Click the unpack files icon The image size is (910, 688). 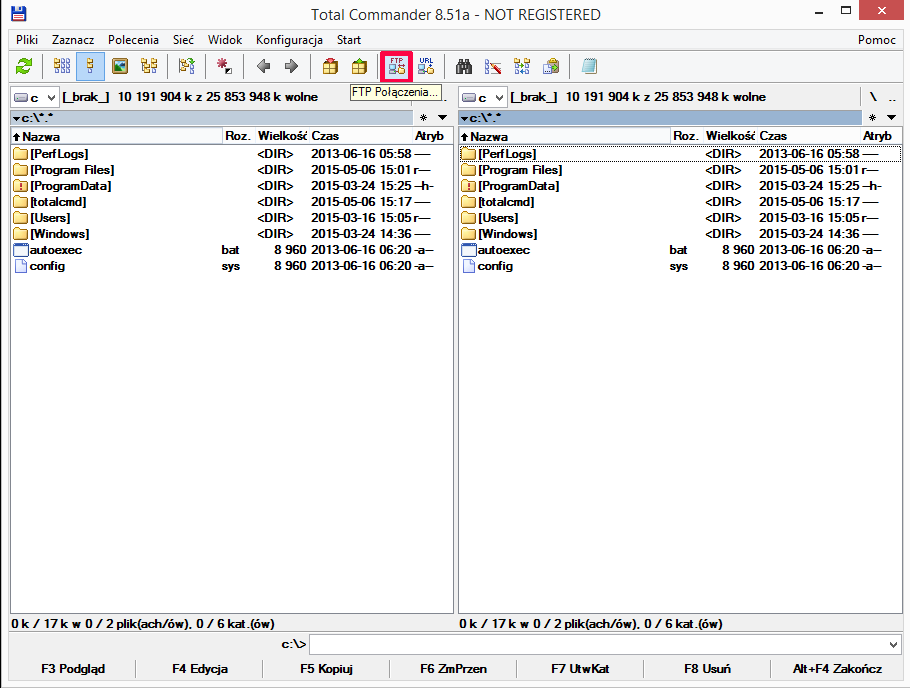[359, 66]
